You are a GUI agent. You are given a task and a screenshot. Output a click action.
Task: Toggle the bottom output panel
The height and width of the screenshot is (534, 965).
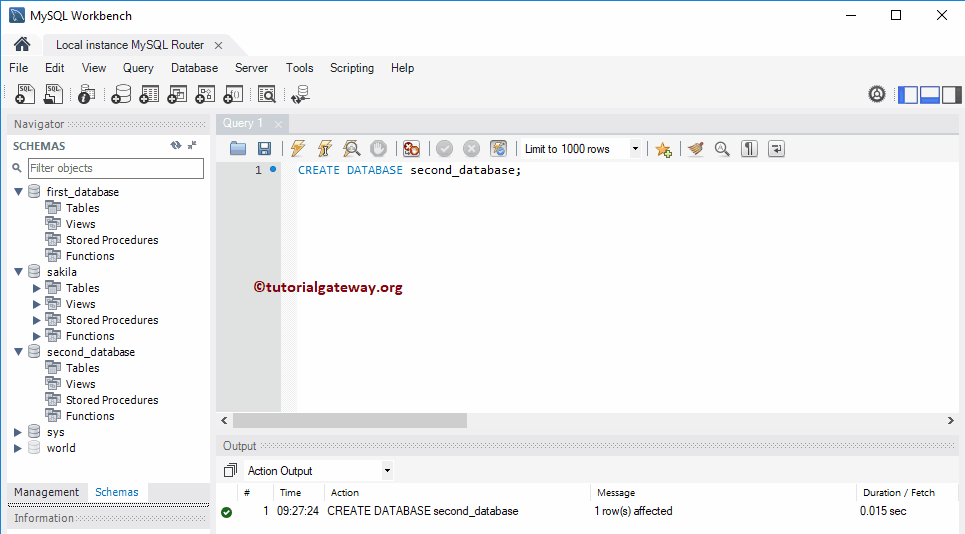[929, 95]
